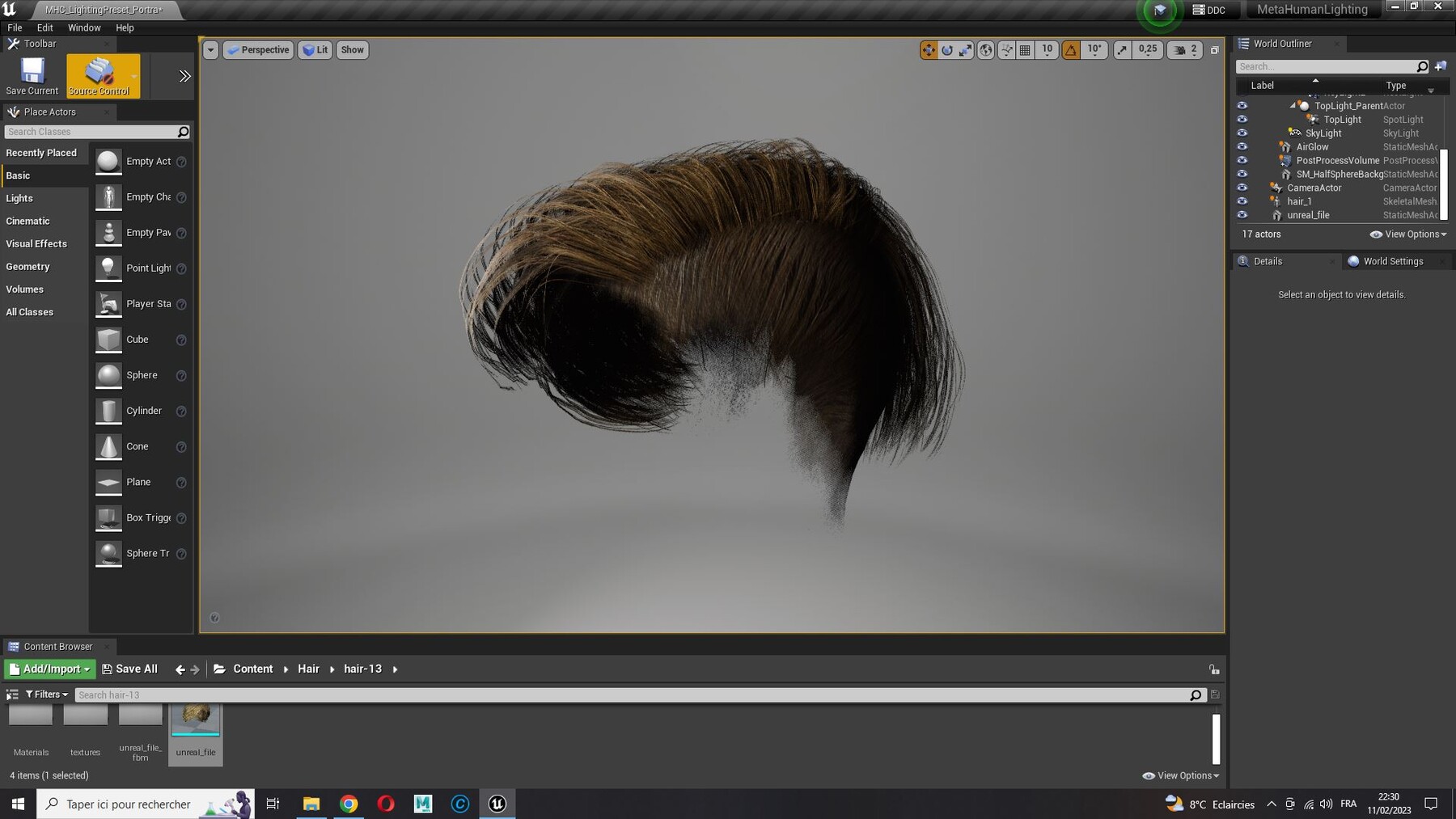Collapse the TopLight_Parent tree item
The width and height of the screenshot is (1456, 819).
pyautogui.click(x=1292, y=106)
